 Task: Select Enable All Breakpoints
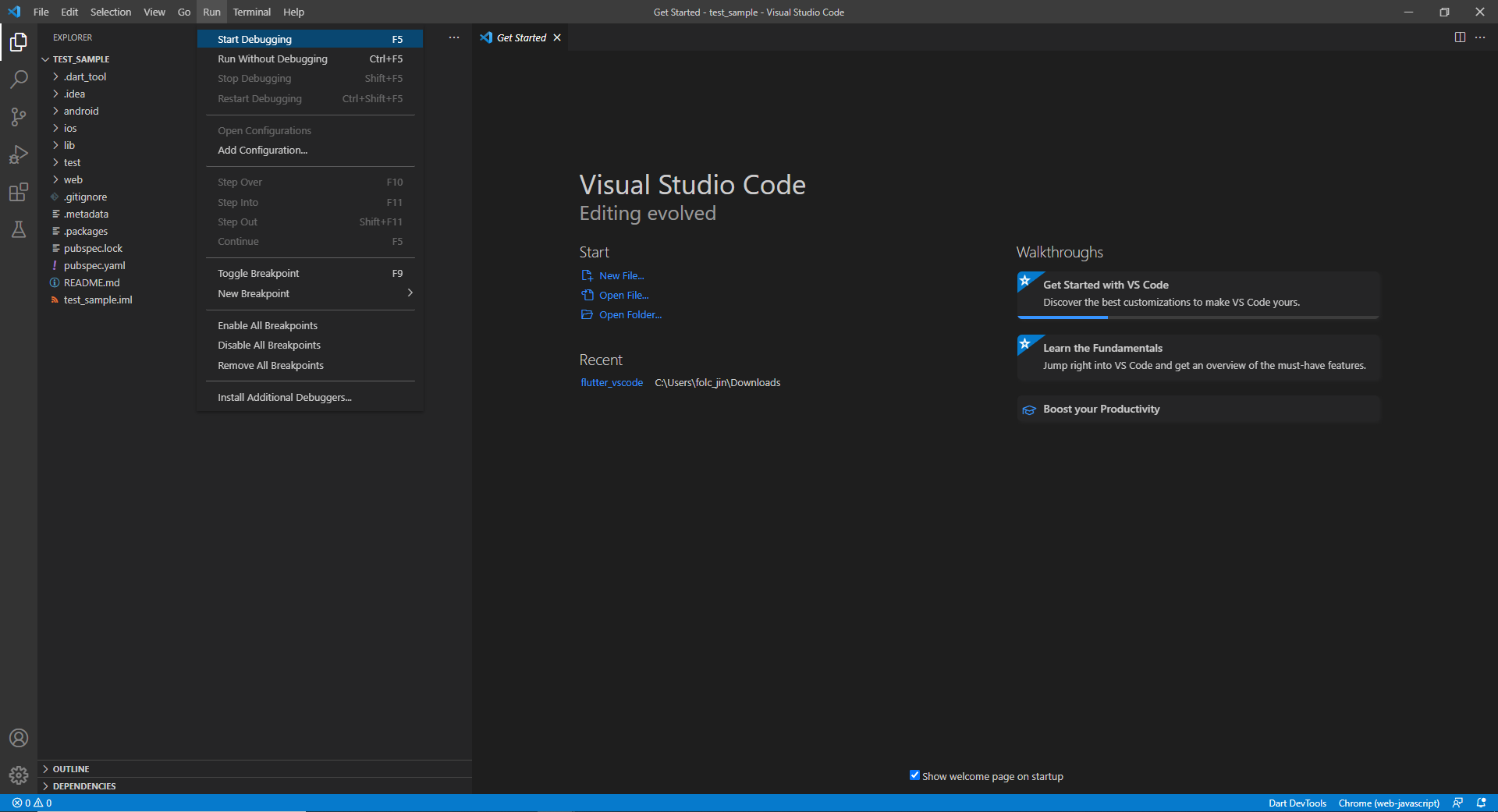(311, 325)
